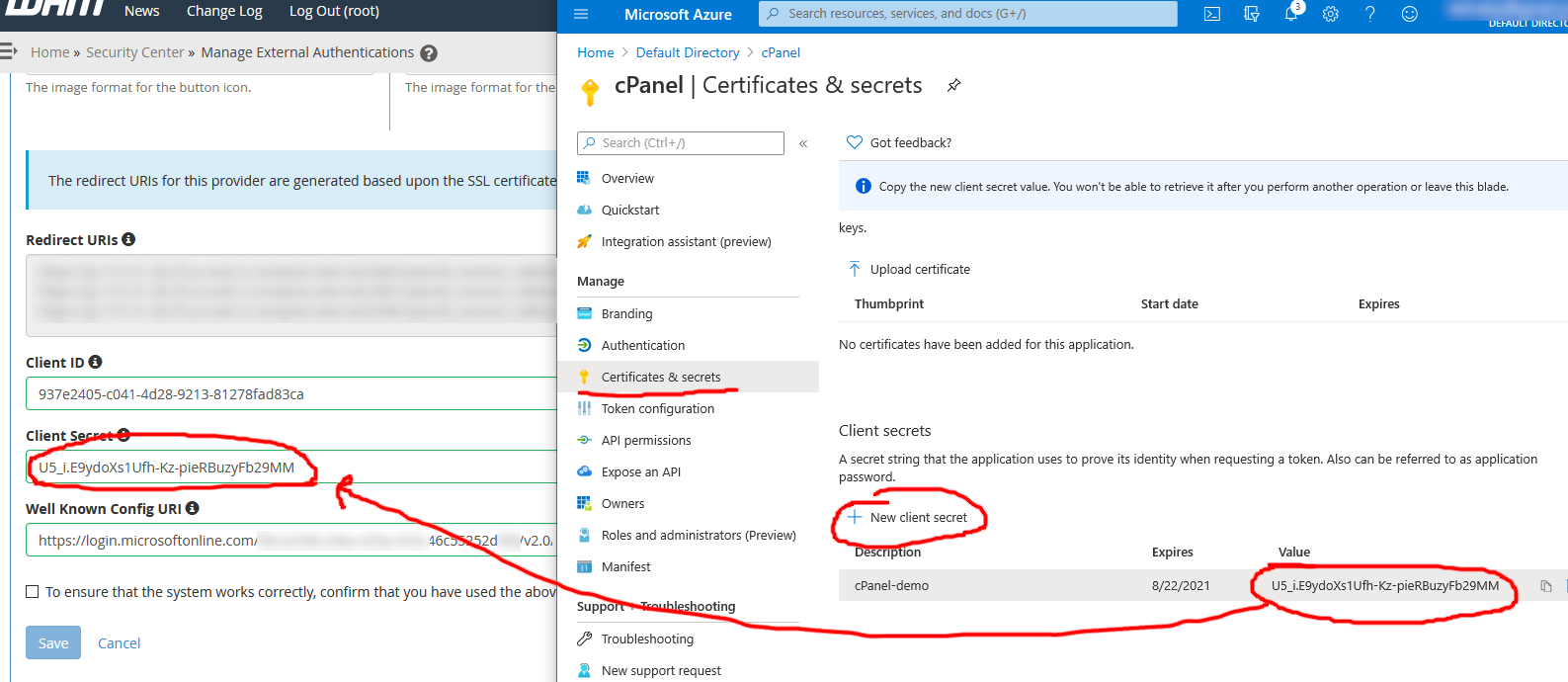
Task: Click the Upload certificate arrow icon
Action: point(855,269)
